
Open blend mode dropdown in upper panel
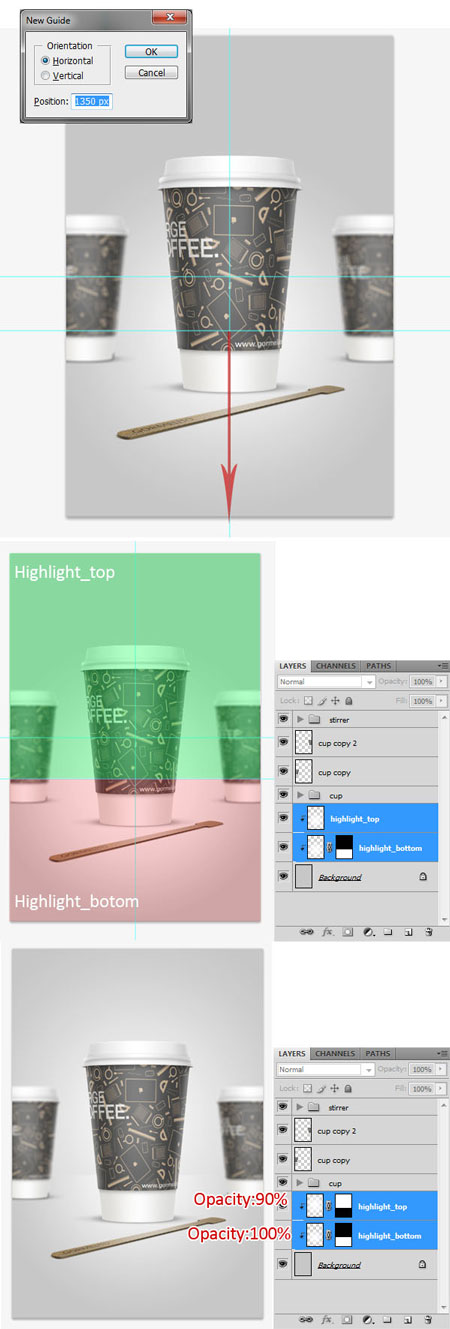click(326, 682)
